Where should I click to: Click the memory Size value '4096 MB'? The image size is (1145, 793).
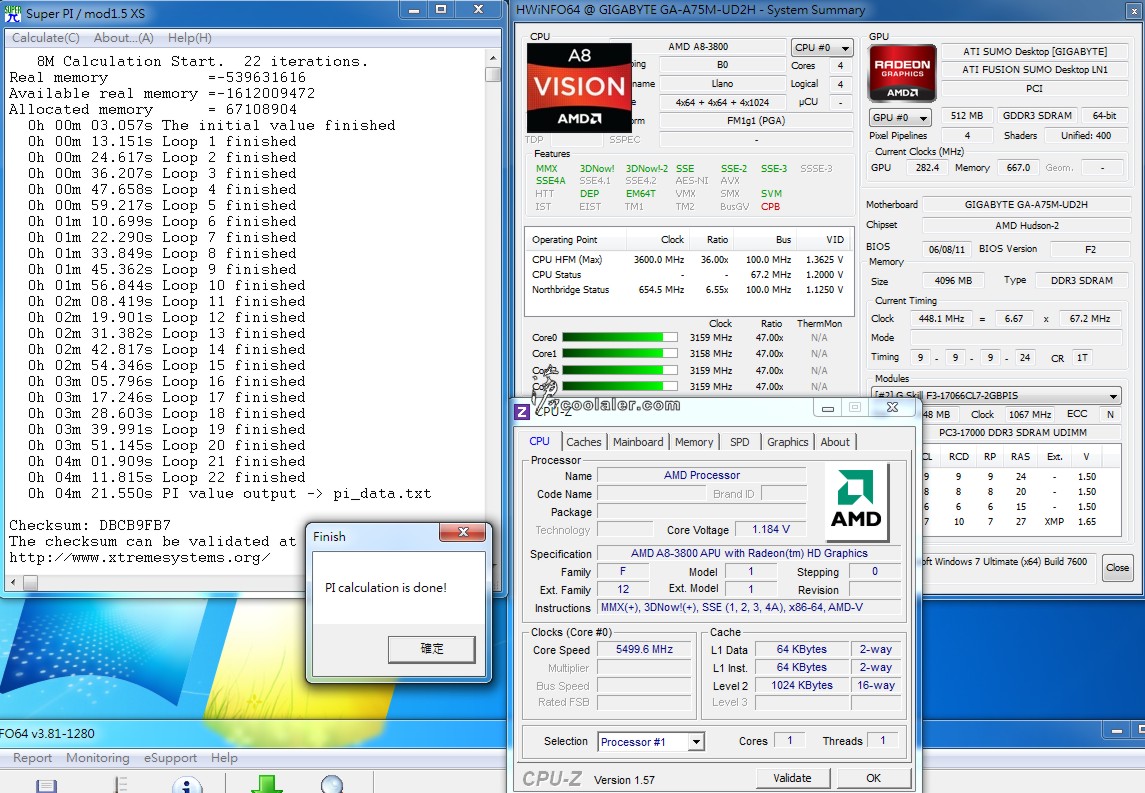[x=953, y=280]
